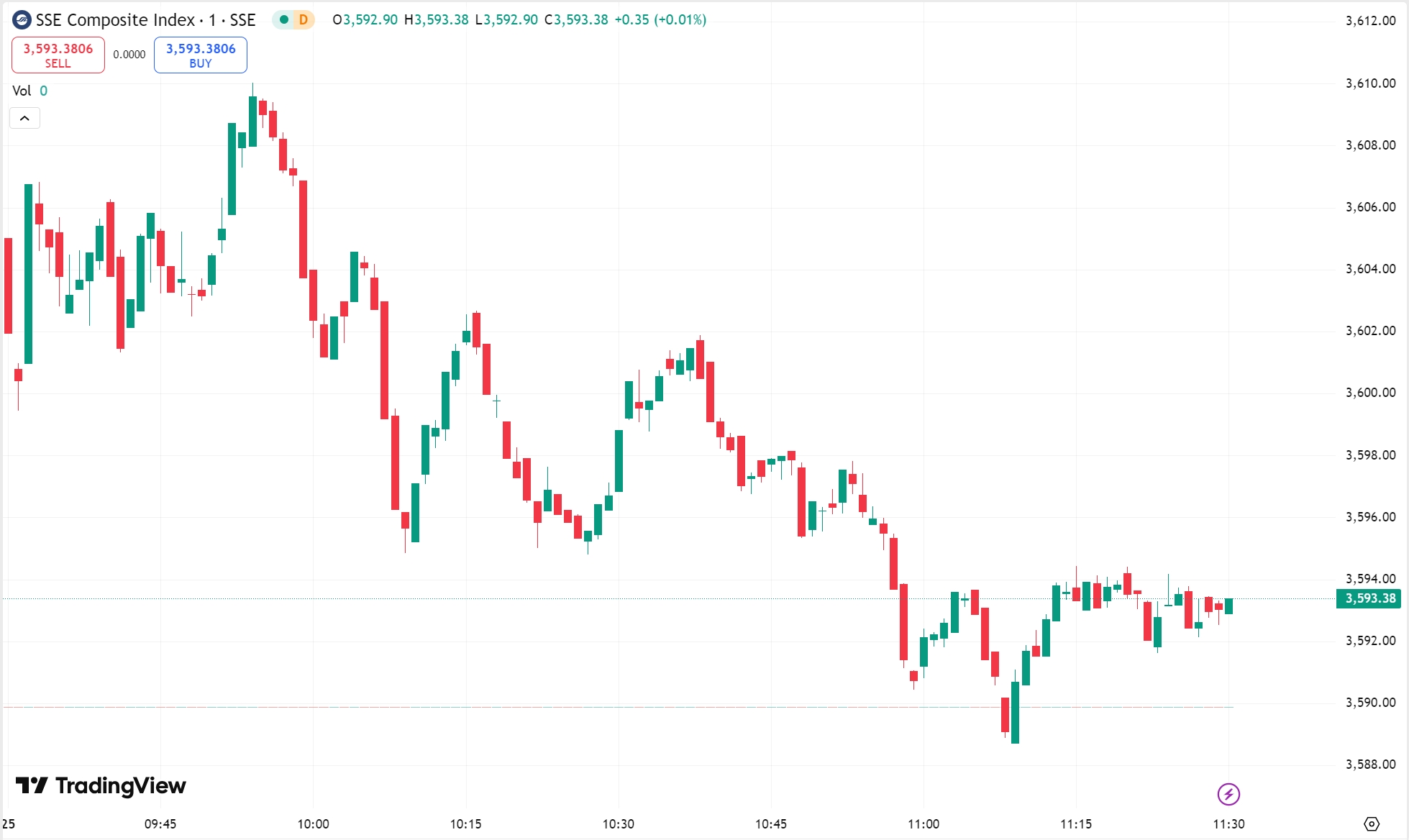The image size is (1409, 840).
Task: Select the Vol indicator label
Action: click(22, 91)
